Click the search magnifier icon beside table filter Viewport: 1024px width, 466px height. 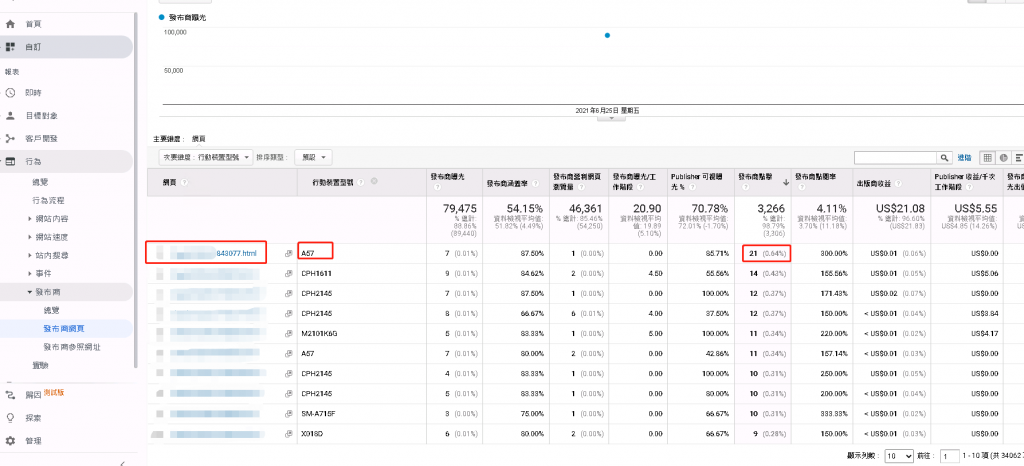coord(945,158)
